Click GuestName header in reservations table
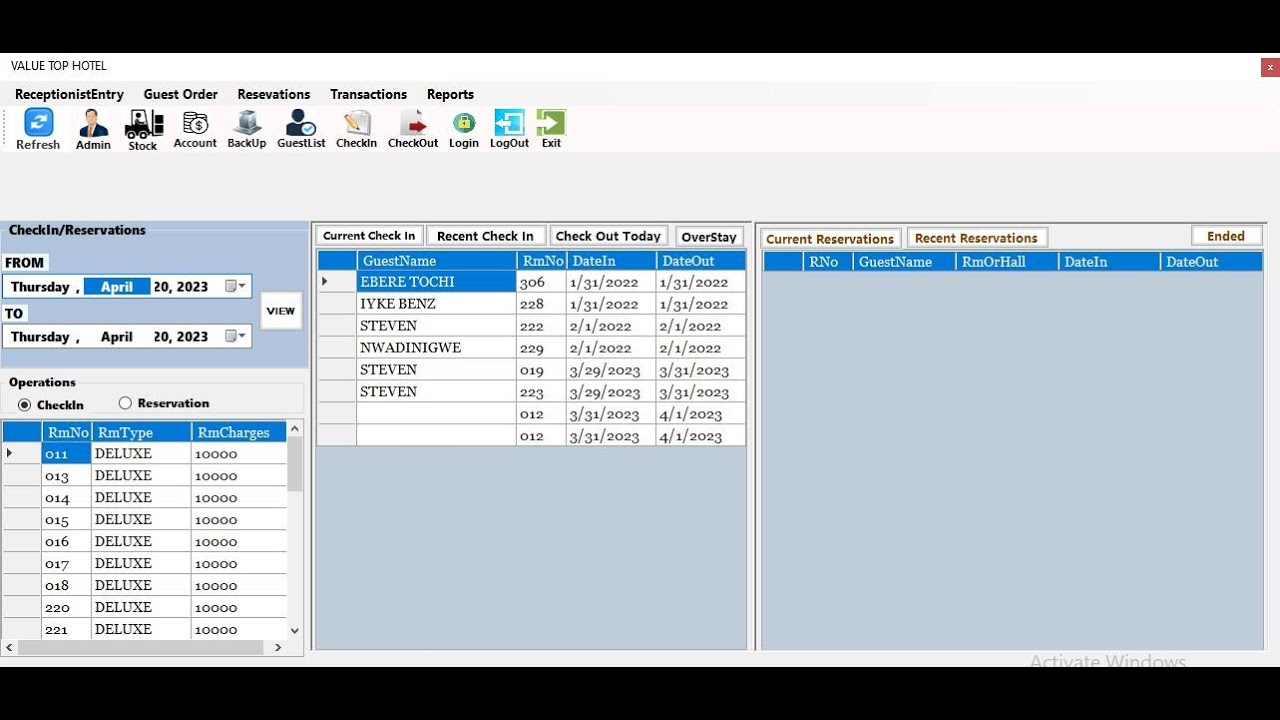The image size is (1280, 720). (x=904, y=262)
